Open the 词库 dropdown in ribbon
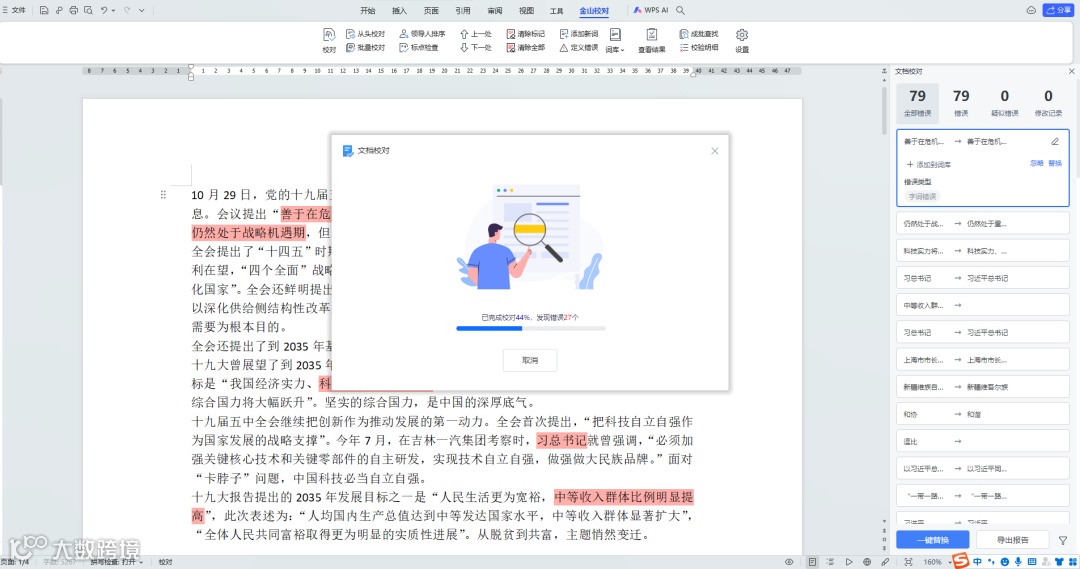This screenshot has width=1080, height=569. point(615,40)
